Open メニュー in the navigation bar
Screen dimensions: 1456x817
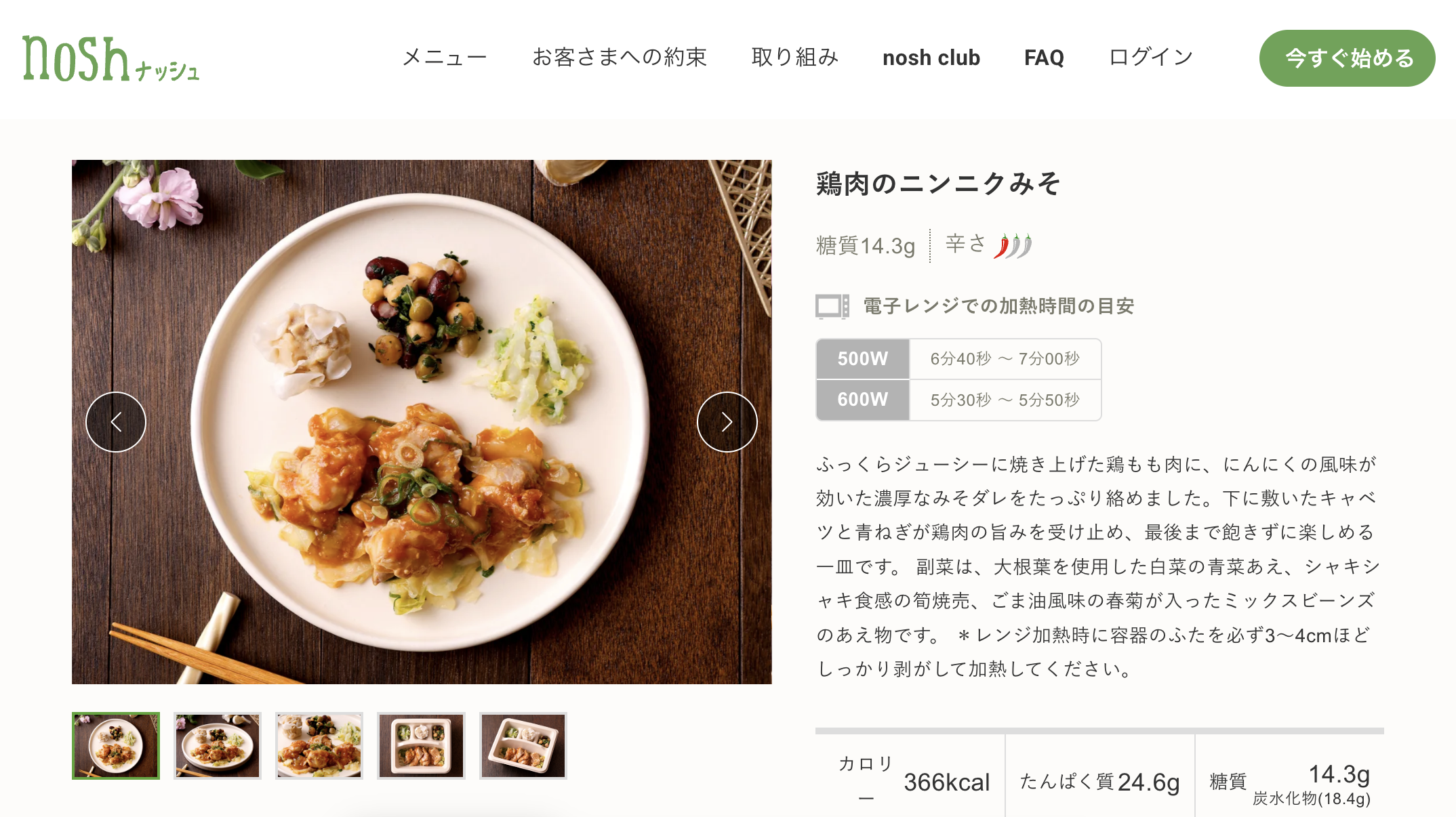445,58
